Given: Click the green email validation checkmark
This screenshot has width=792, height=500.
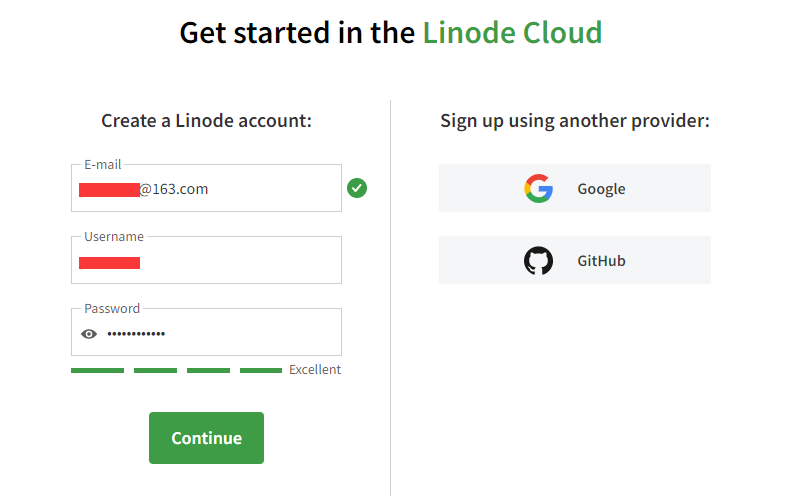Looking at the screenshot, I should click(357, 188).
